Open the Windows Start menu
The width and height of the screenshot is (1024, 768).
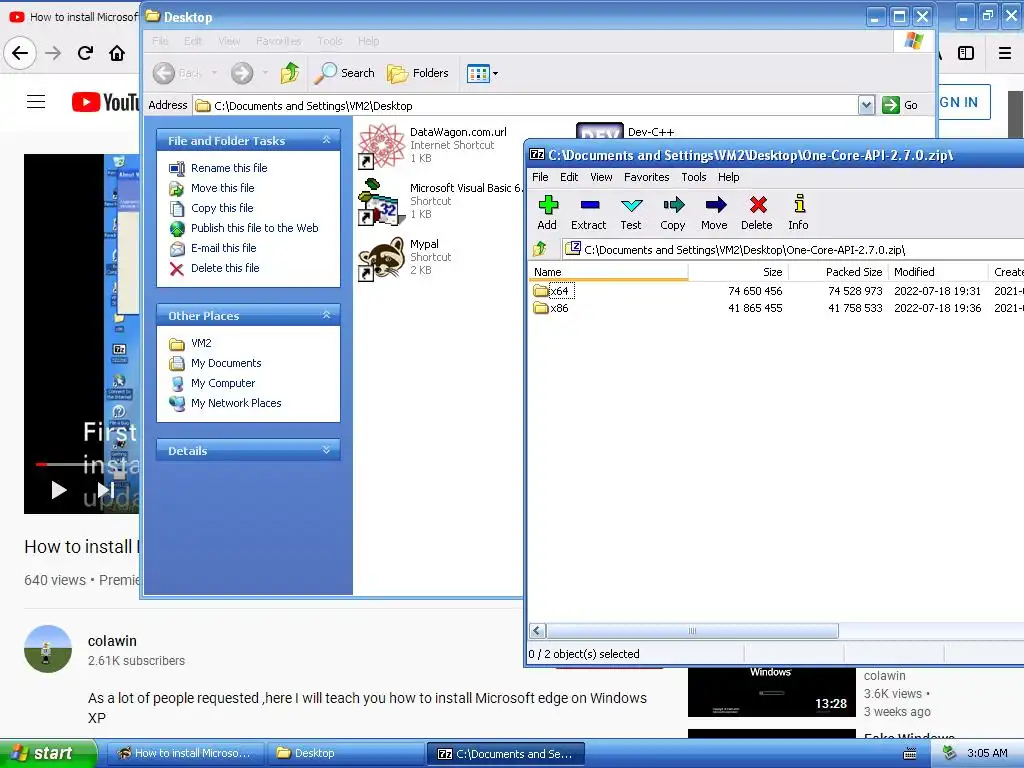click(x=48, y=753)
